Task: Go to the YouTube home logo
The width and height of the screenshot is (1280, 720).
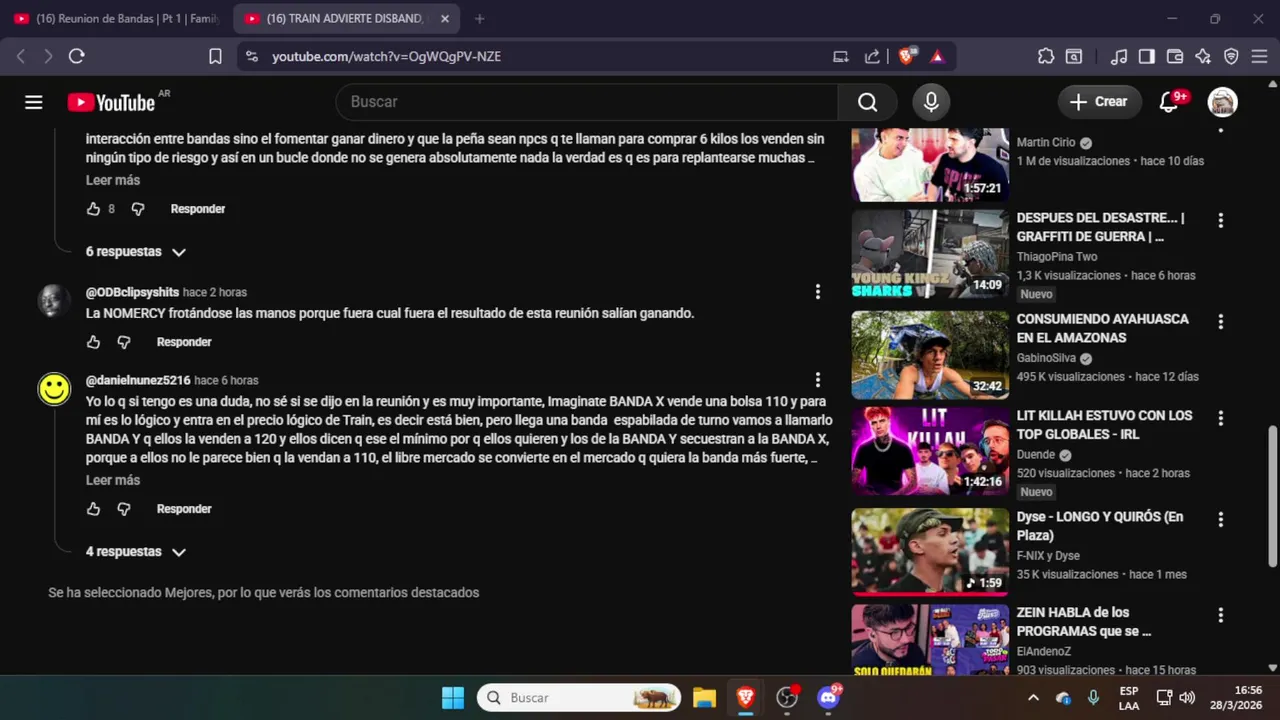Action: [111, 102]
